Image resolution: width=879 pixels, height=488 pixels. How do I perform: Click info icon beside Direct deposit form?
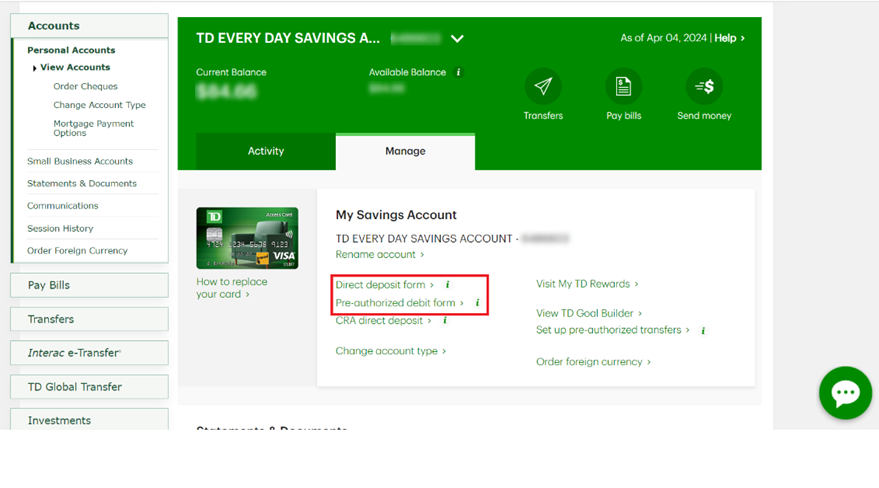click(x=447, y=285)
